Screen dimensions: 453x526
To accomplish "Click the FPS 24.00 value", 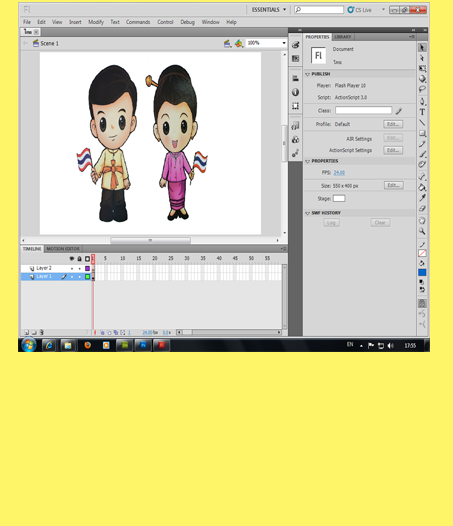I will pos(339,173).
